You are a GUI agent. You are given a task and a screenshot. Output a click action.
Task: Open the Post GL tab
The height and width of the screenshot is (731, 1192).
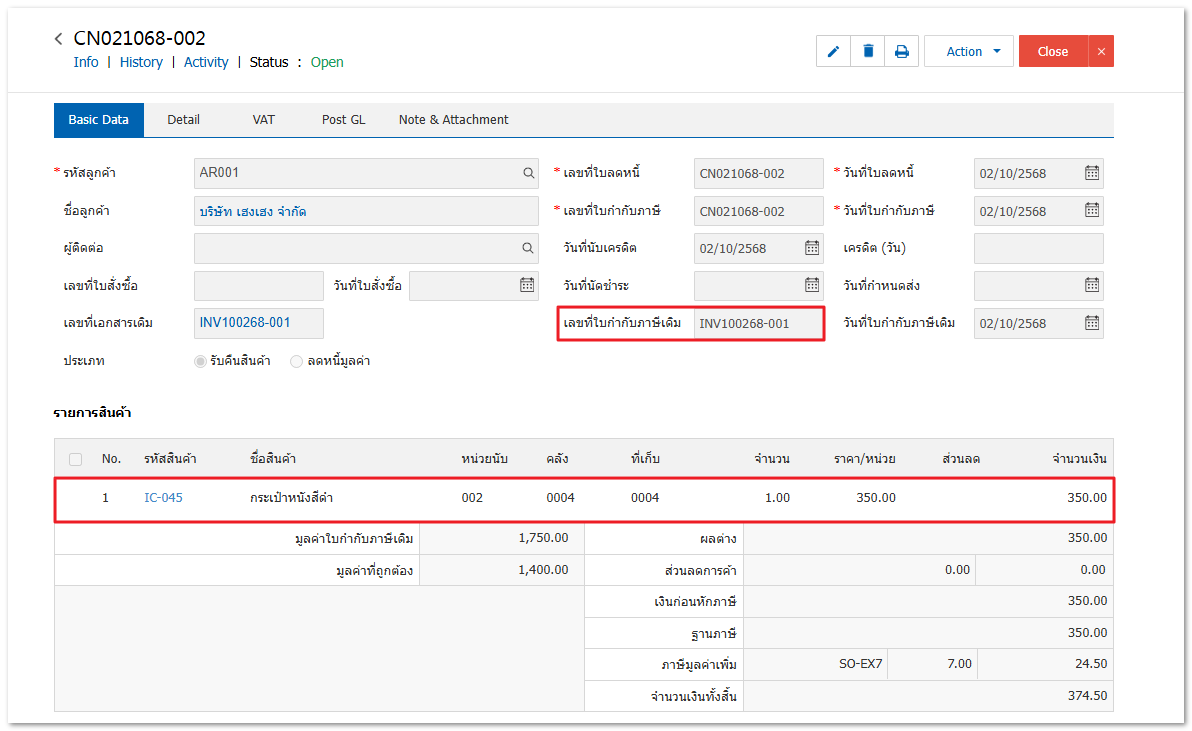click(x=343, y=119)
